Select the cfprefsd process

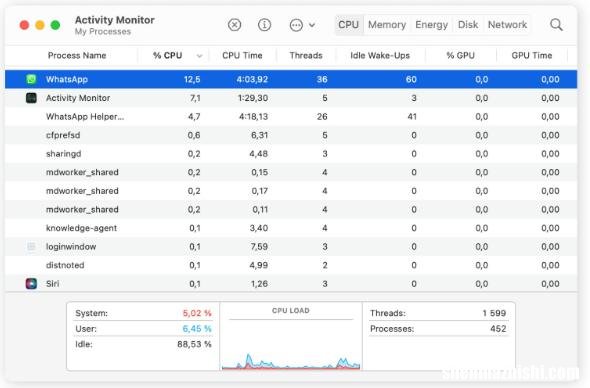[63, 135]
